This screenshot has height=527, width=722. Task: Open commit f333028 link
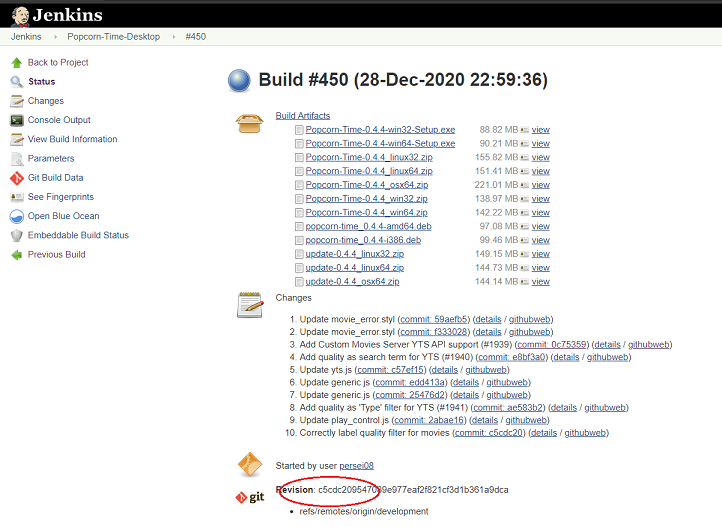434,332
